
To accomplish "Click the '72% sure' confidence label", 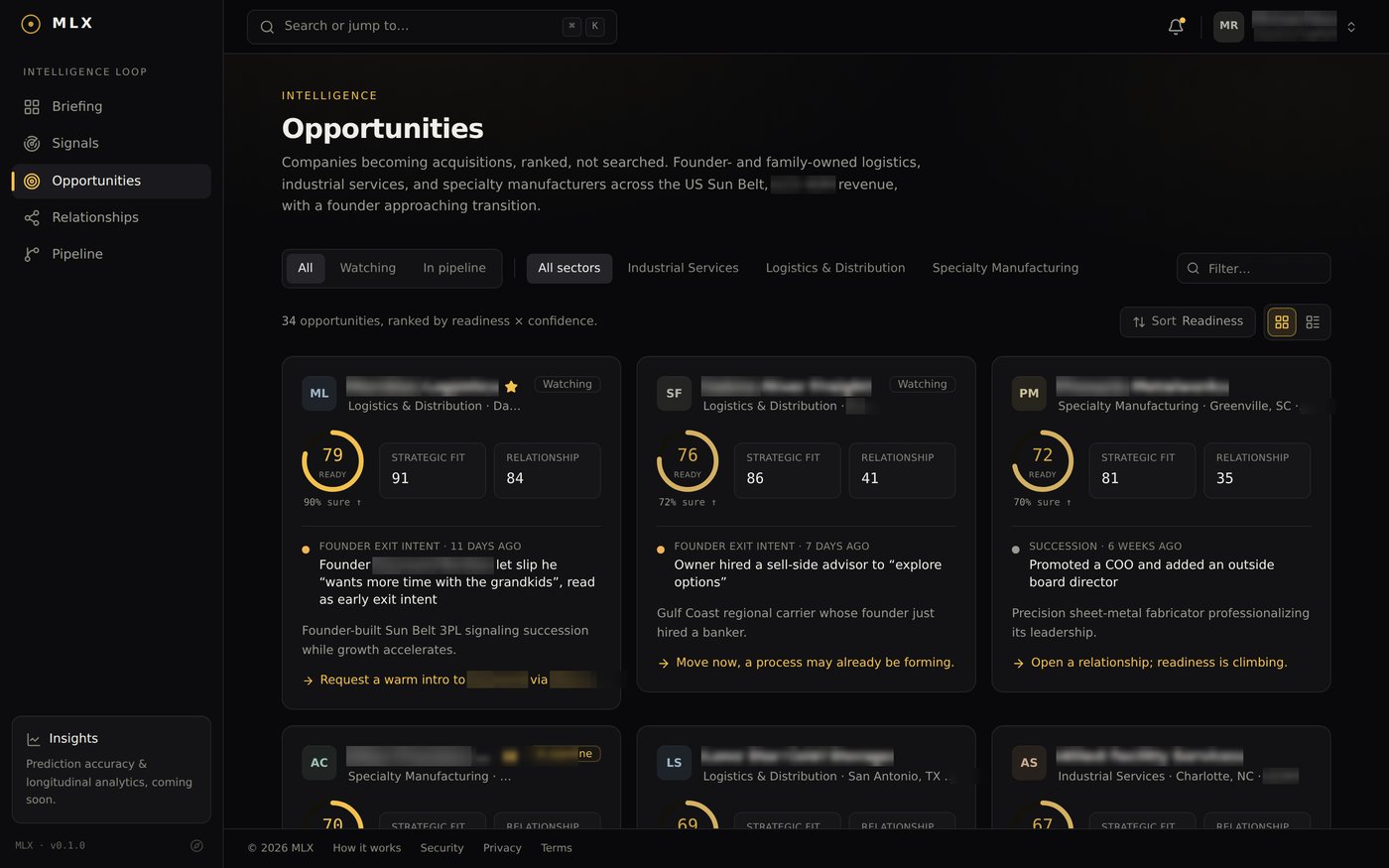I will (688, 503).
